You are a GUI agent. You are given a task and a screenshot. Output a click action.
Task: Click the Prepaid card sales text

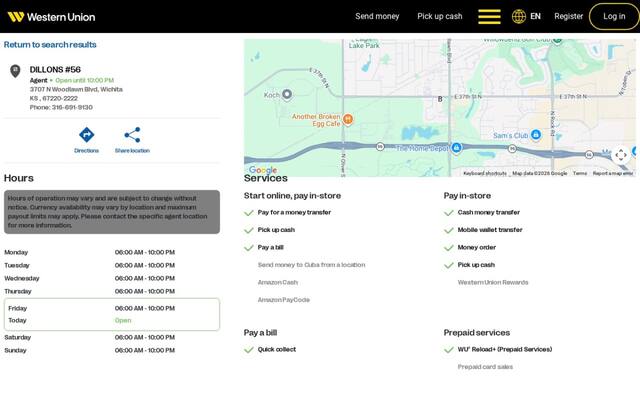coord(485,367)
